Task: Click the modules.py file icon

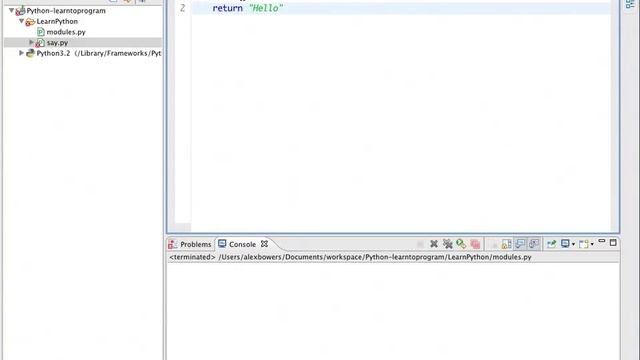Action: tap(41, 32)
